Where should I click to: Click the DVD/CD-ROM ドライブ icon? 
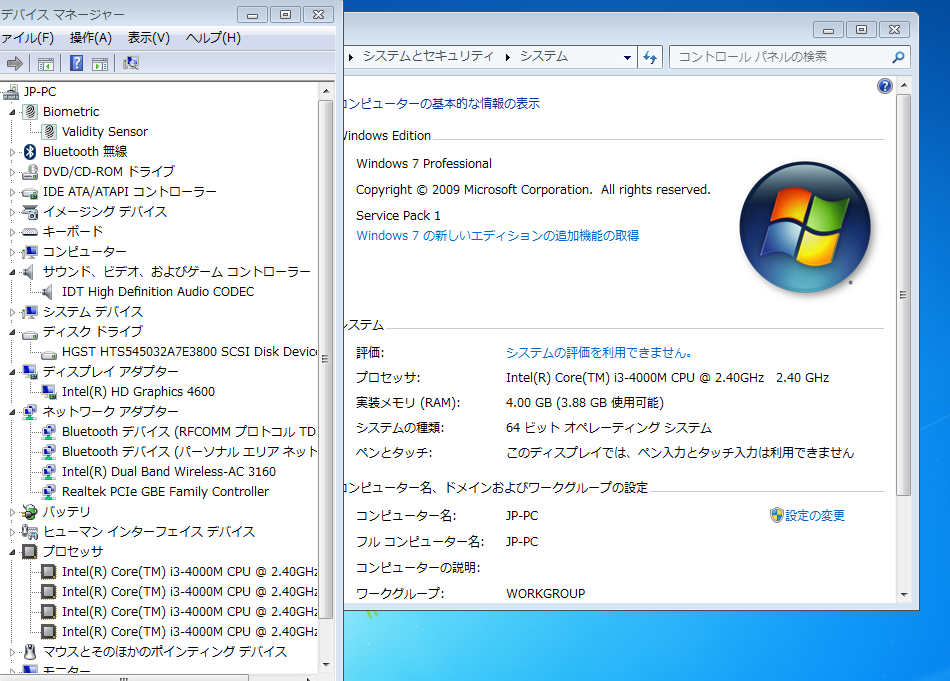30,172
